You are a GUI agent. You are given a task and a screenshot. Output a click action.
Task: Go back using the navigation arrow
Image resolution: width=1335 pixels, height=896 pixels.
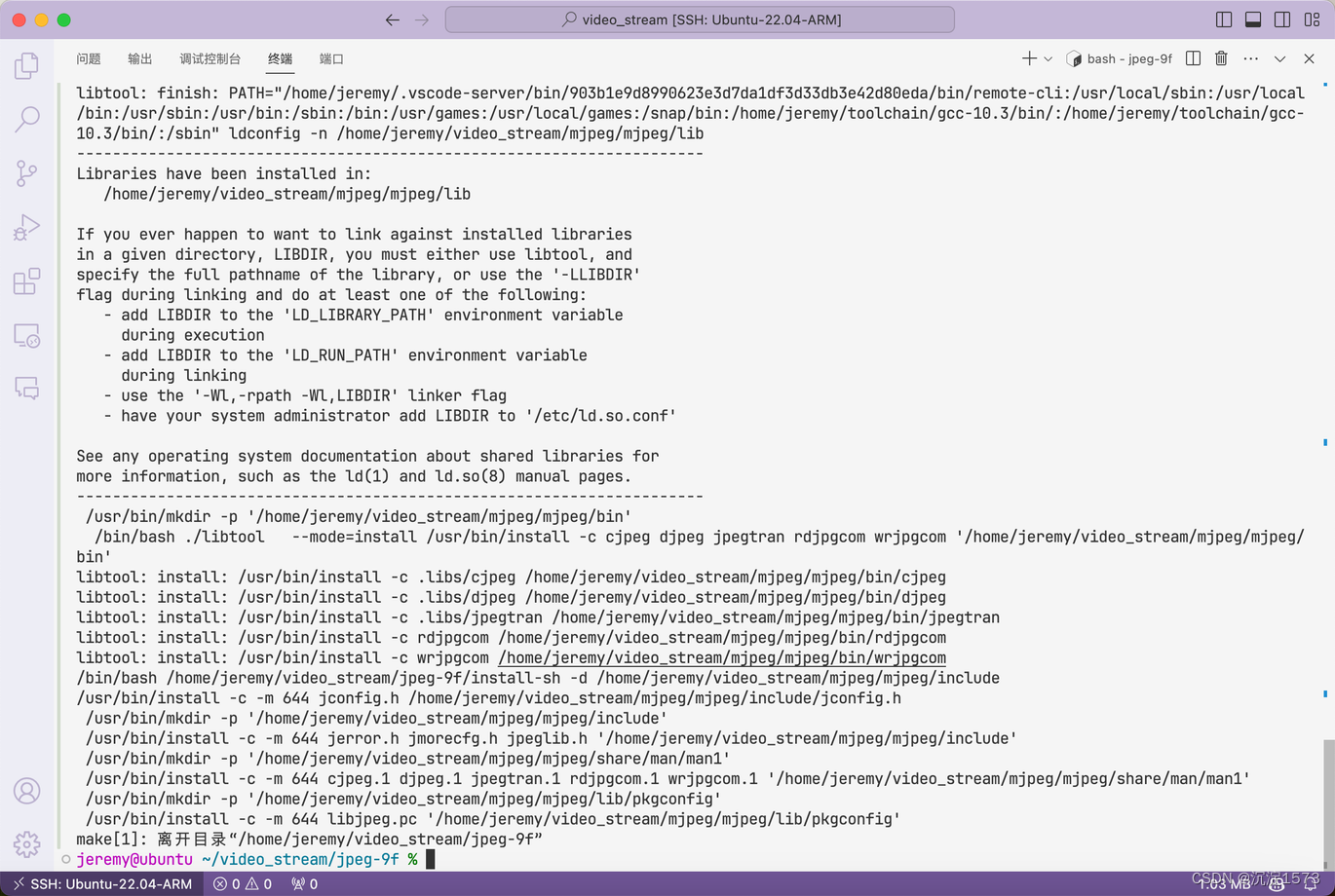pyautogui.click(x=393, y=19)
